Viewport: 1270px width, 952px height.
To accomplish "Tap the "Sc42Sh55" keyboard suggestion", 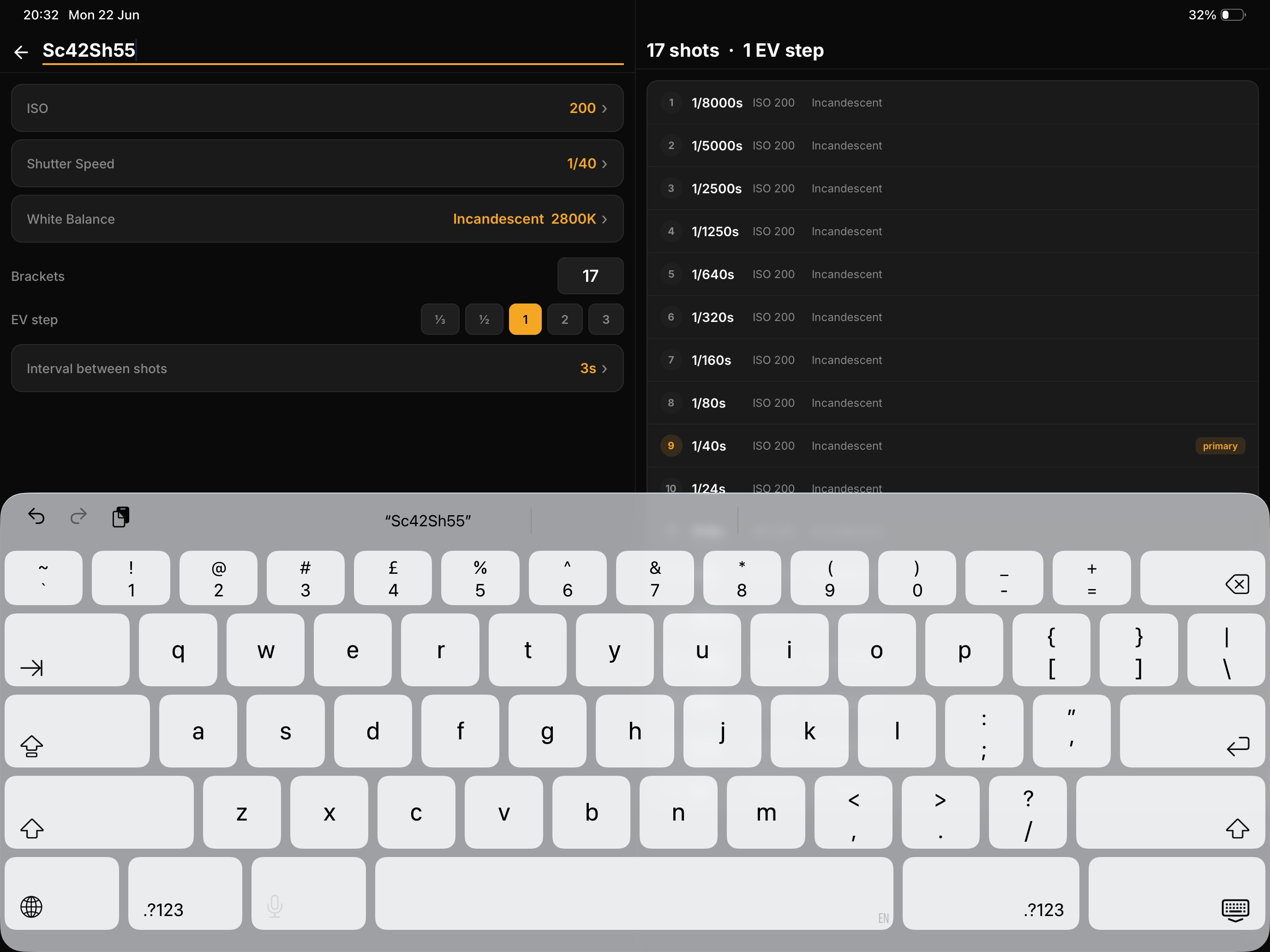I will (x=428, y=520).
